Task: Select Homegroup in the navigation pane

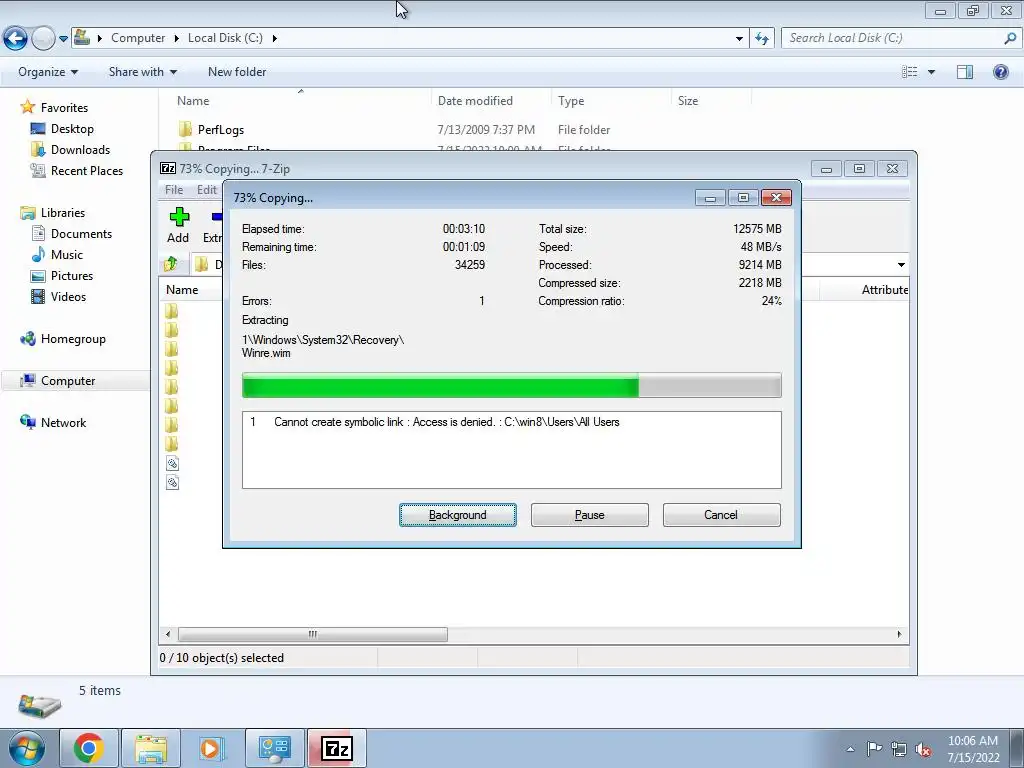Action: [x=72, y=338]
